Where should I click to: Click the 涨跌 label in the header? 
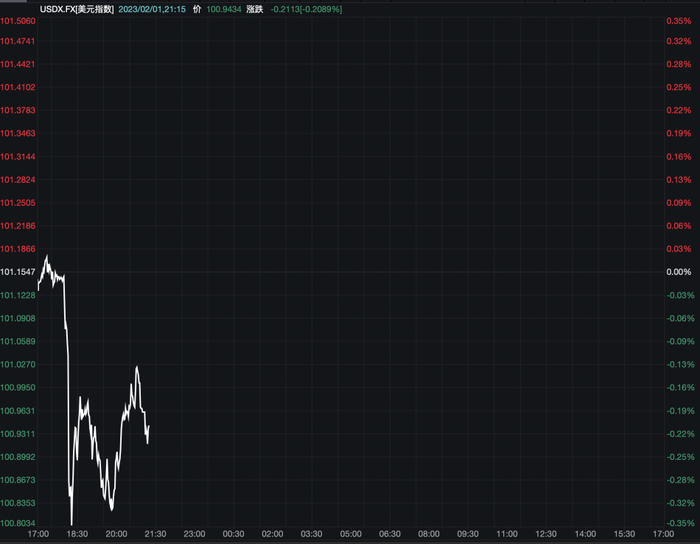[x=255, y=8]
